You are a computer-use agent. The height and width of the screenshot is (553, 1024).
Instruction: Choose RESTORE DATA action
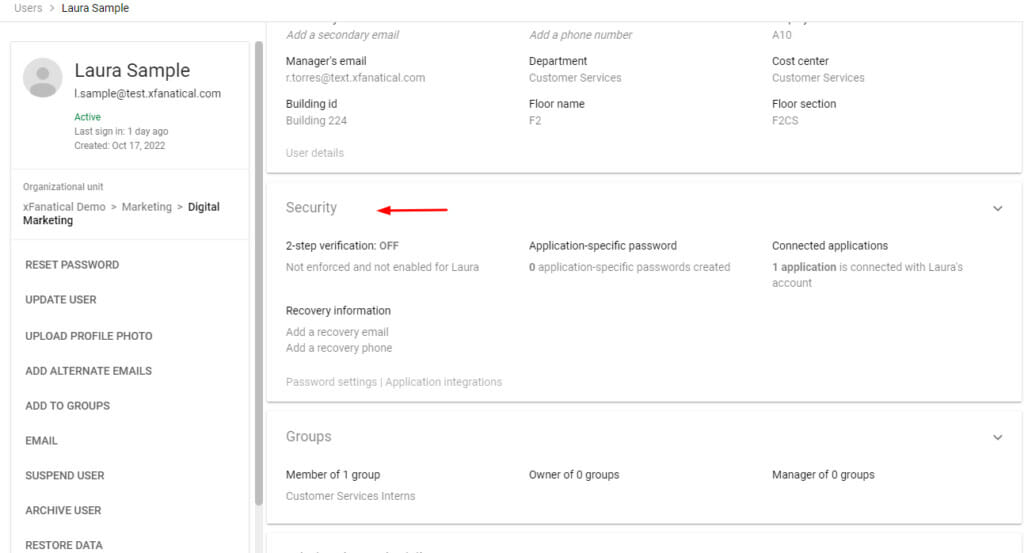tap(64, 545)
